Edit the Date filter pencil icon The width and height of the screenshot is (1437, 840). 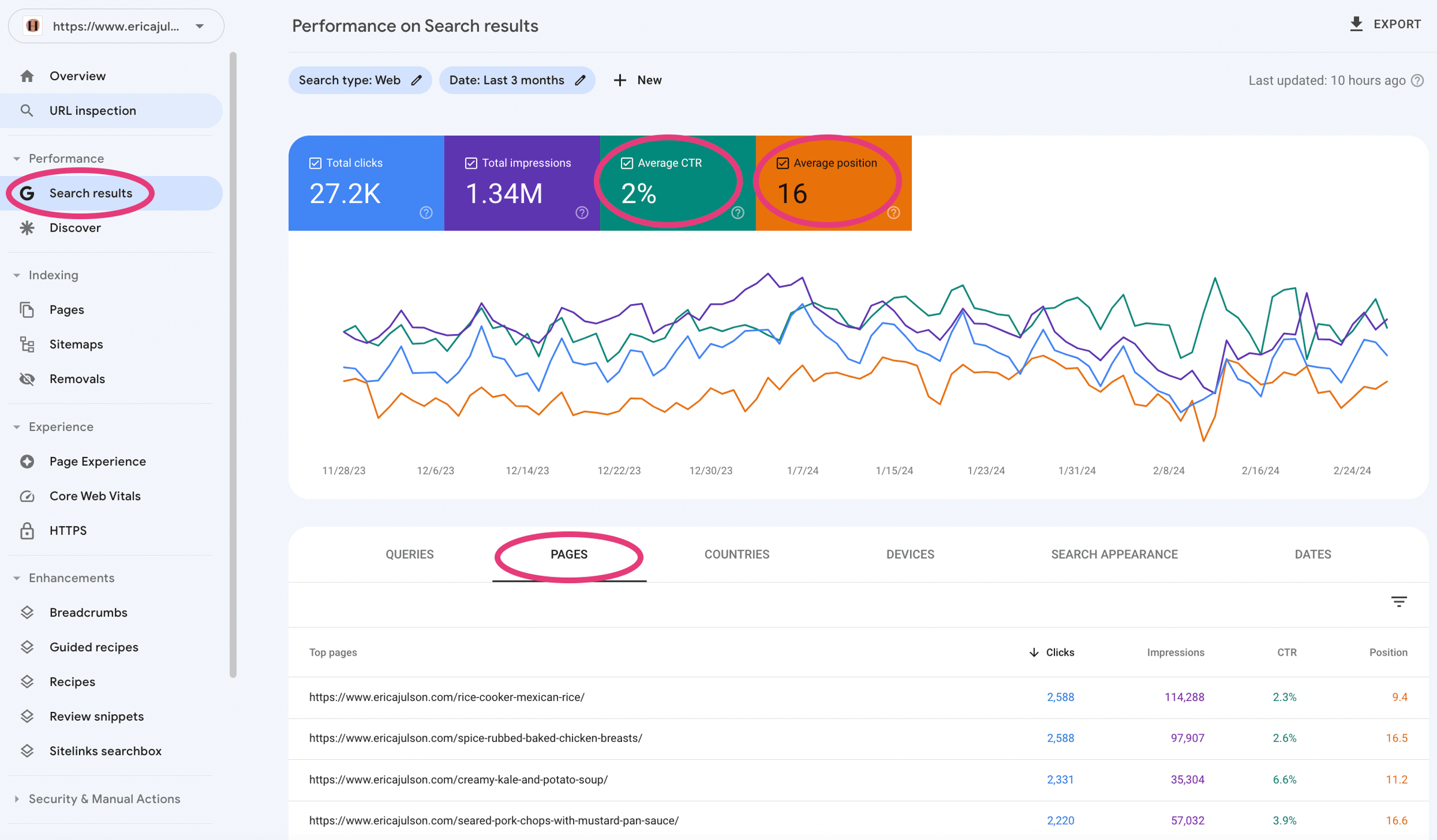(x=580, y=80)
